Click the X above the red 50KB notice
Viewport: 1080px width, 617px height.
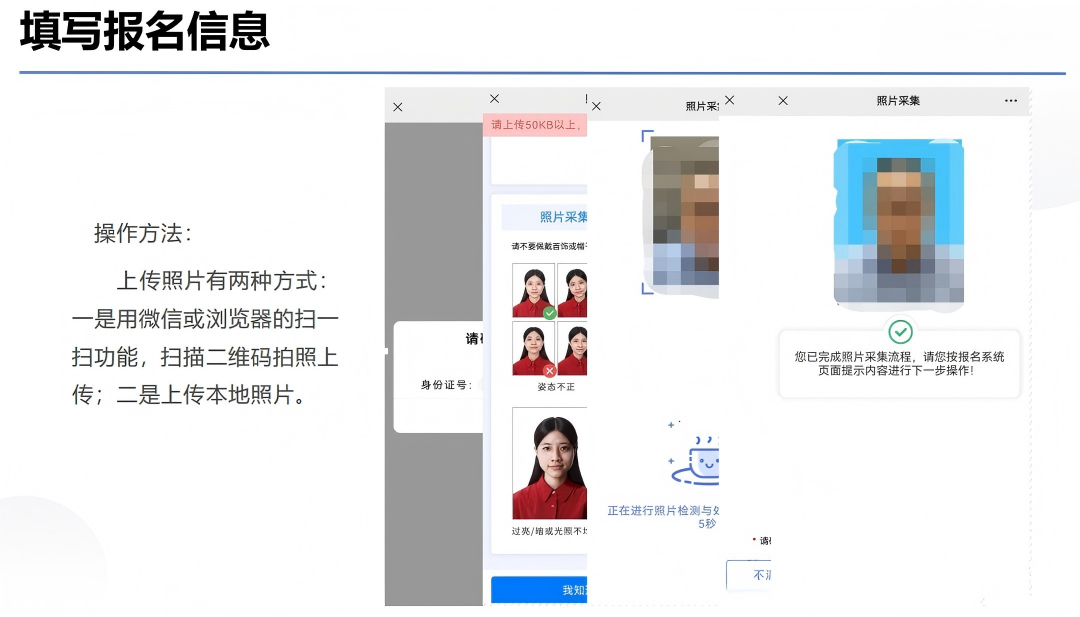click(494, 99)
